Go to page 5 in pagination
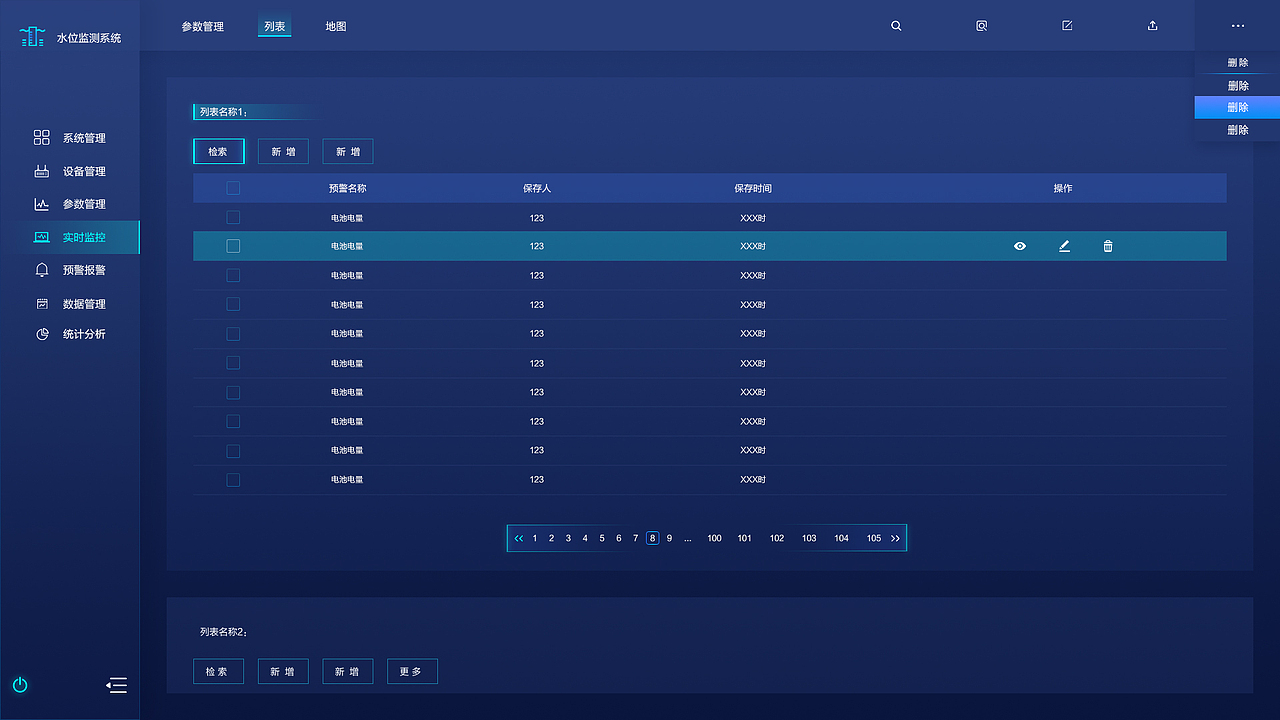Viewport: 1280px width, 720px height. [x=602, y=538]
